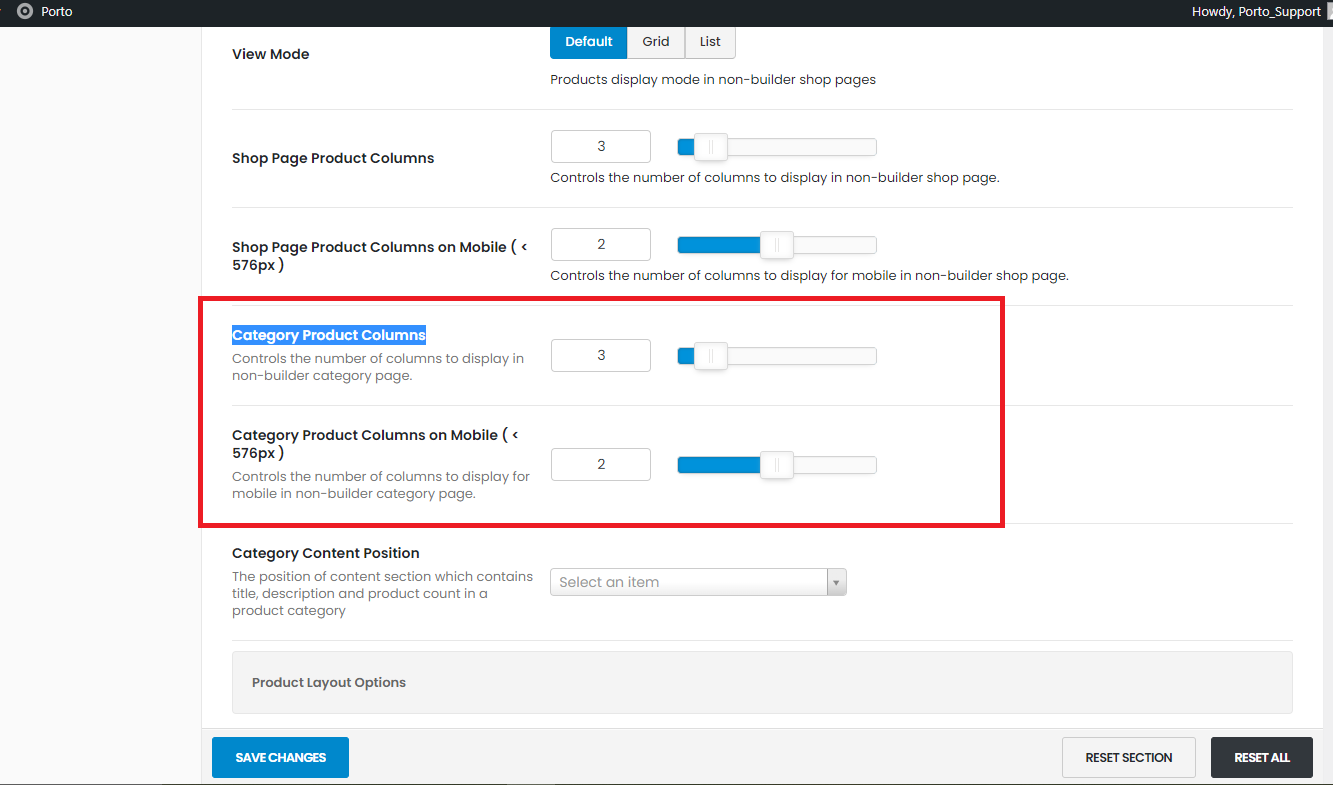Click the Reset All button
Image resolution: width=1333 pixels, height=785 pixels.
pos(1262,757)
